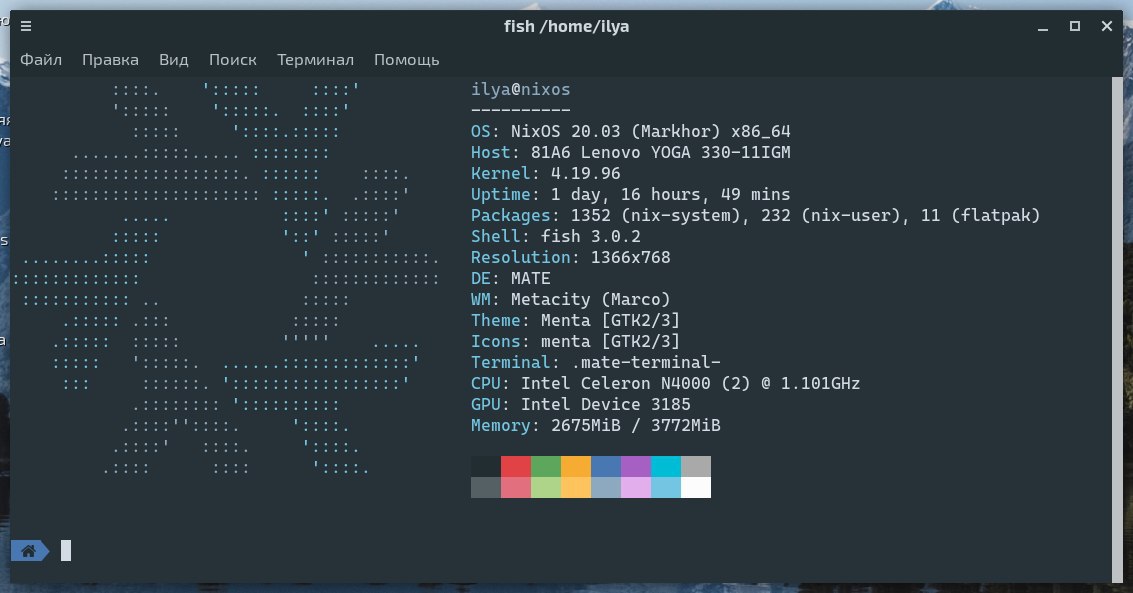Maximize the terminal window
The image size is (1133, 593).
(1074, 27)
